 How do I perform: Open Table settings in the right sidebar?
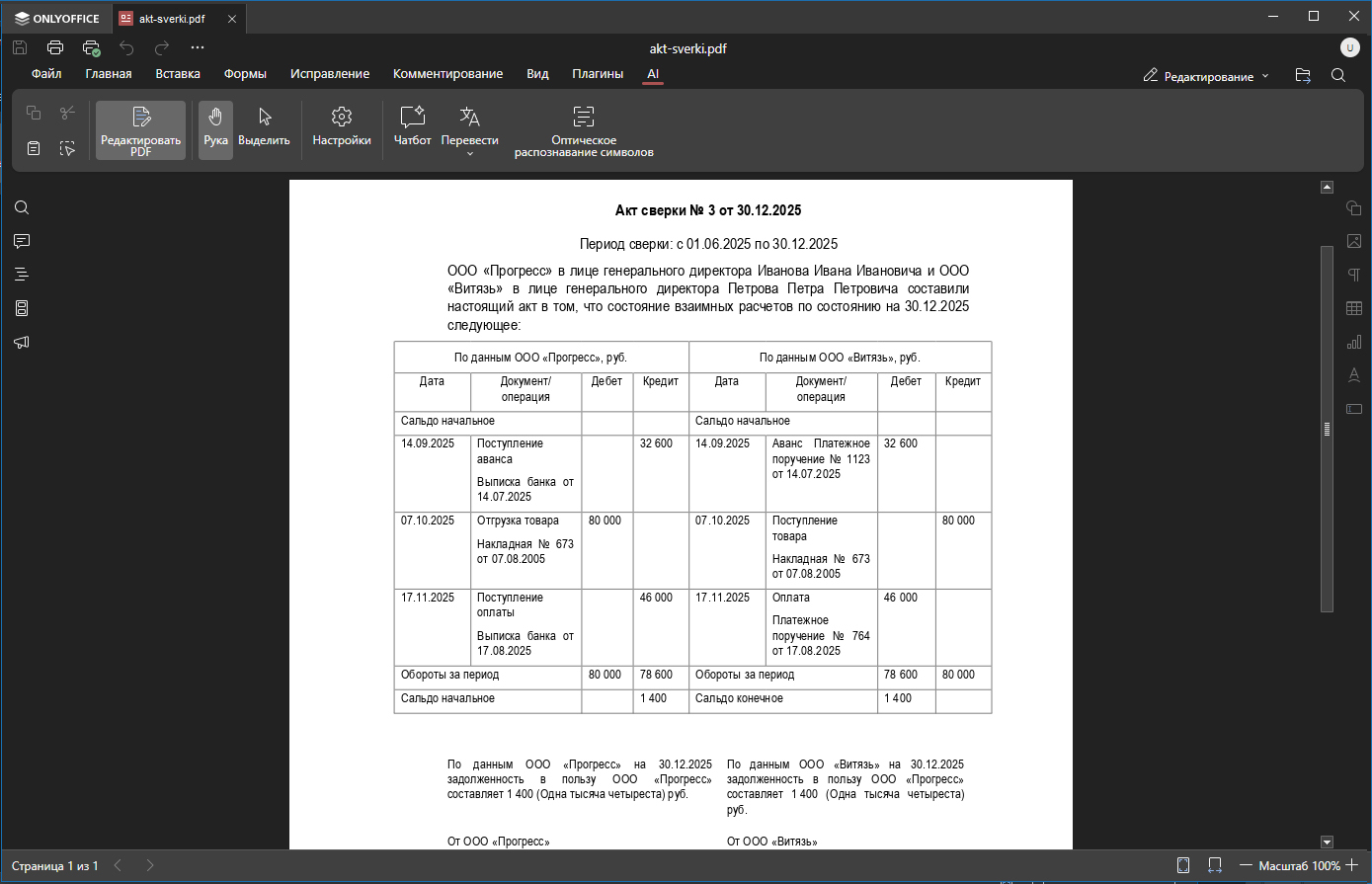1354,308
